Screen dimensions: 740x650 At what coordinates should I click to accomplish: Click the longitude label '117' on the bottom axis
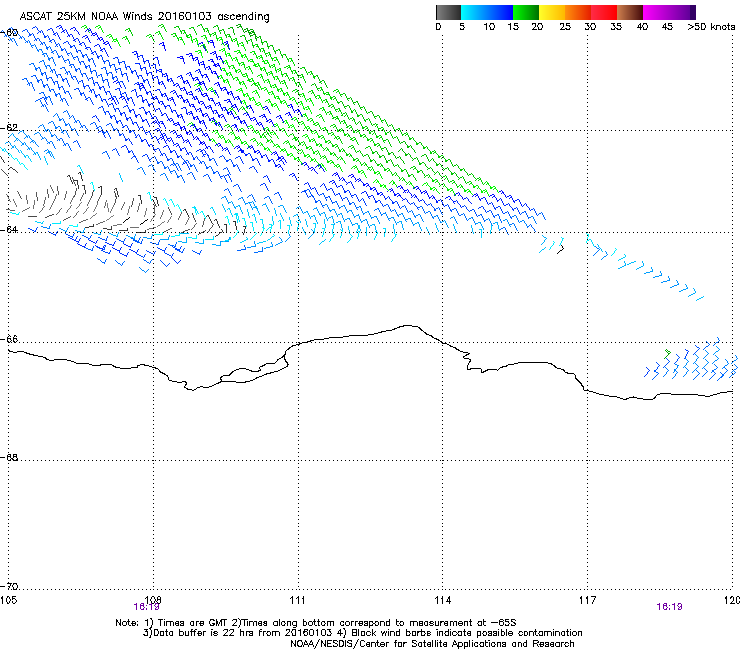(x=587, y=600)
